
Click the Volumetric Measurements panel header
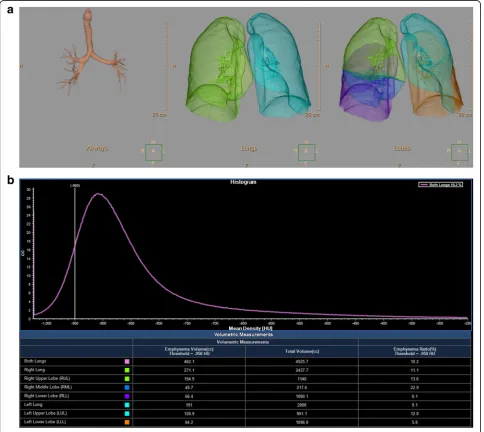point(243,335)
